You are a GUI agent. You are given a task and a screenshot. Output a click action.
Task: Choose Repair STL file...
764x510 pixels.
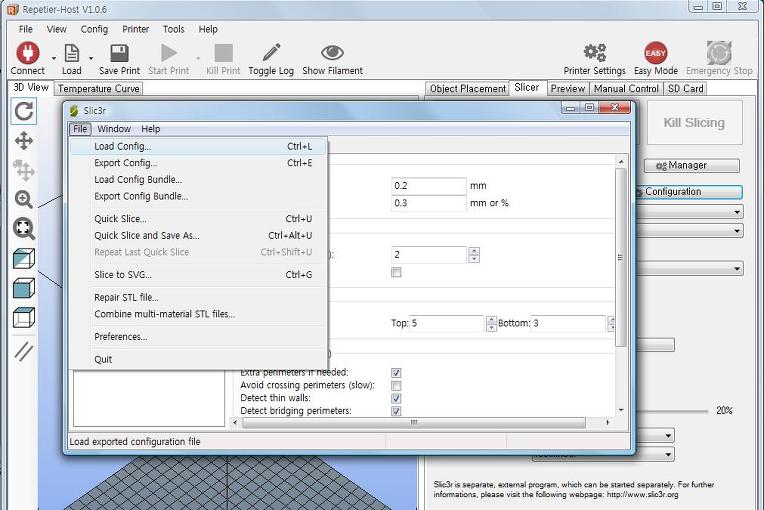tap(199, 297)
